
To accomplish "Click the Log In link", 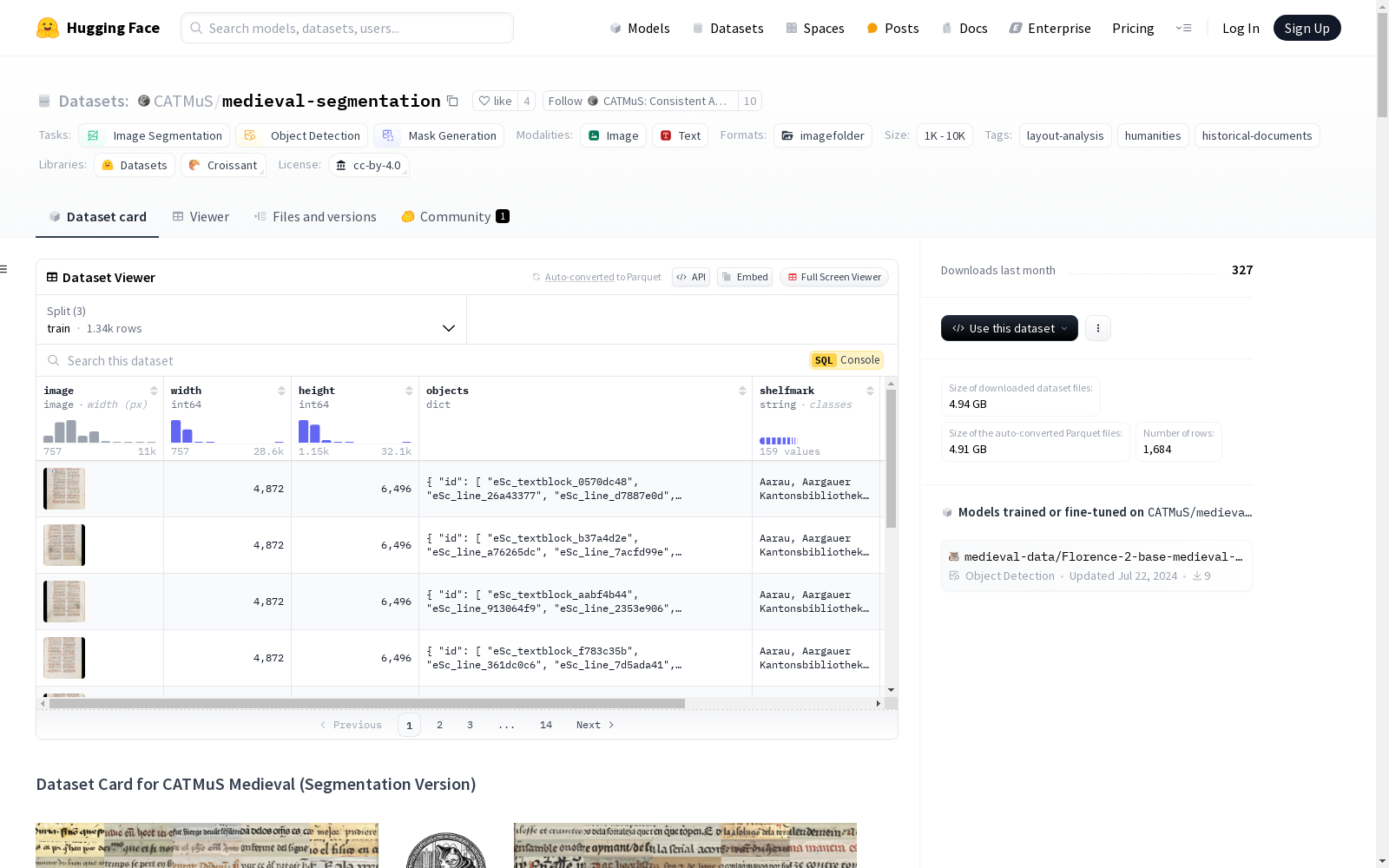I will 1241,28.
